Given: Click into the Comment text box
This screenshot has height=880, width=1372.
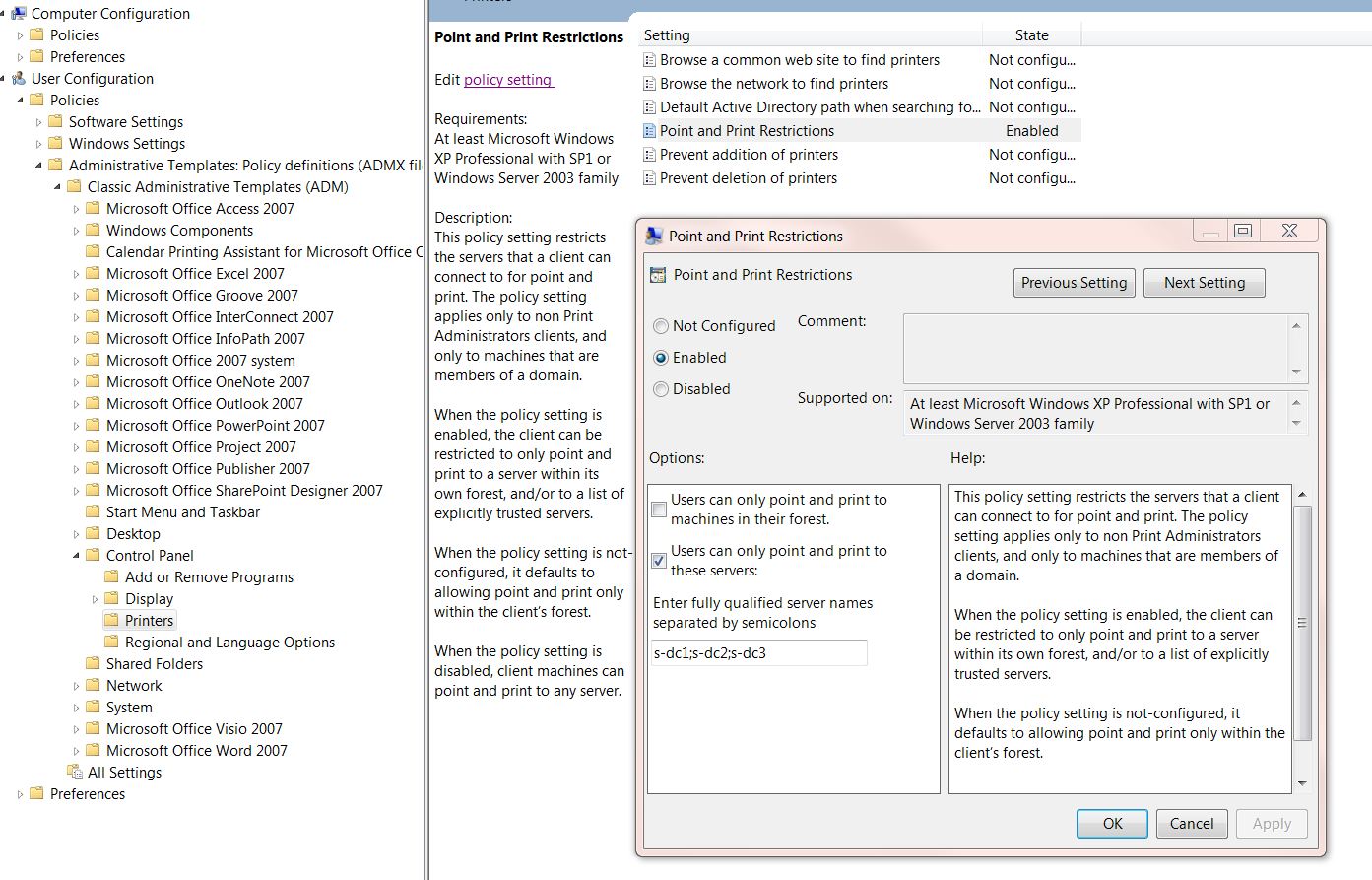Looking at the screenshot, I should pos(1095,348).
